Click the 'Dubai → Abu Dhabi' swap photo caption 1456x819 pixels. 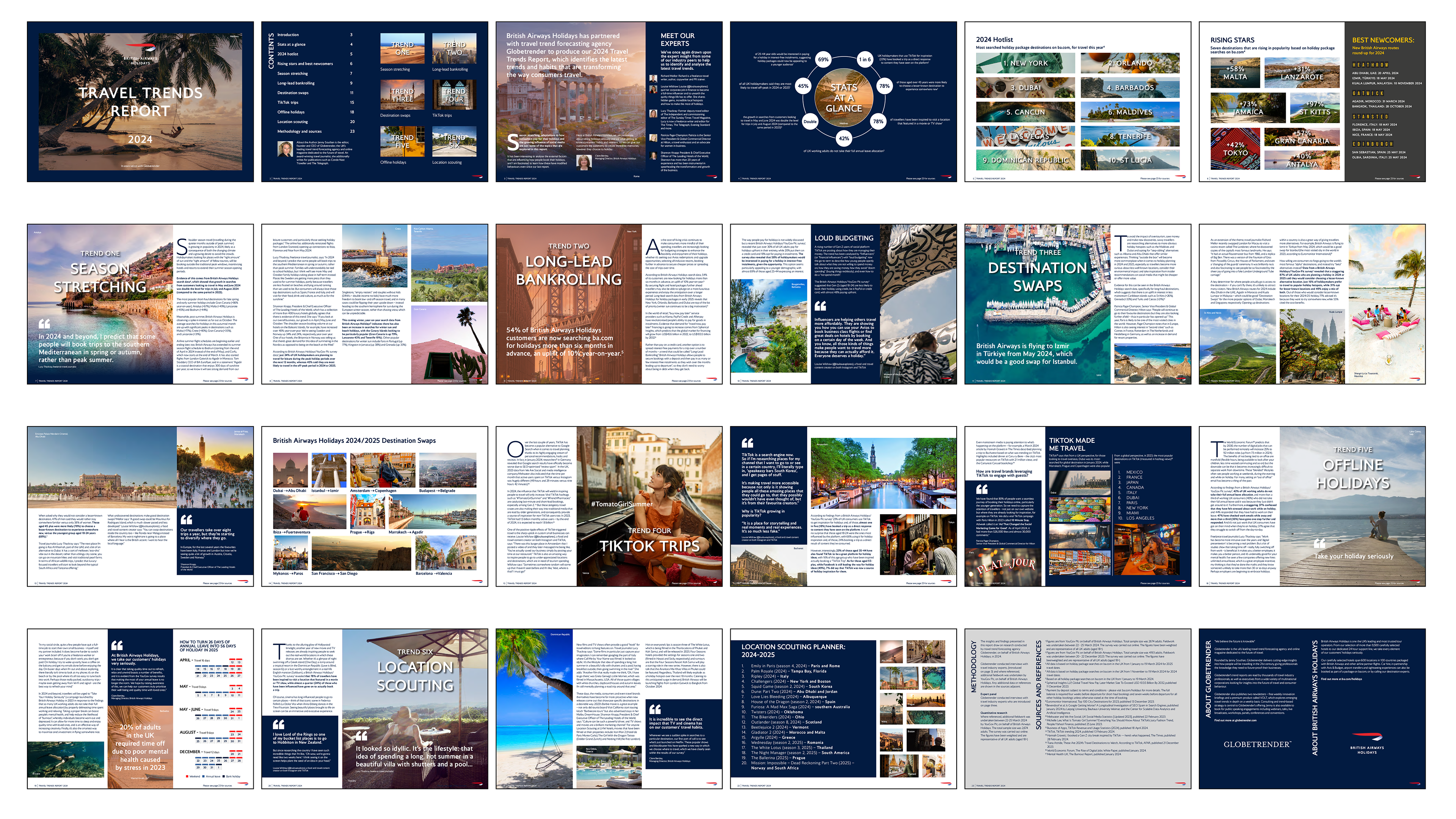tap(290, 491)
